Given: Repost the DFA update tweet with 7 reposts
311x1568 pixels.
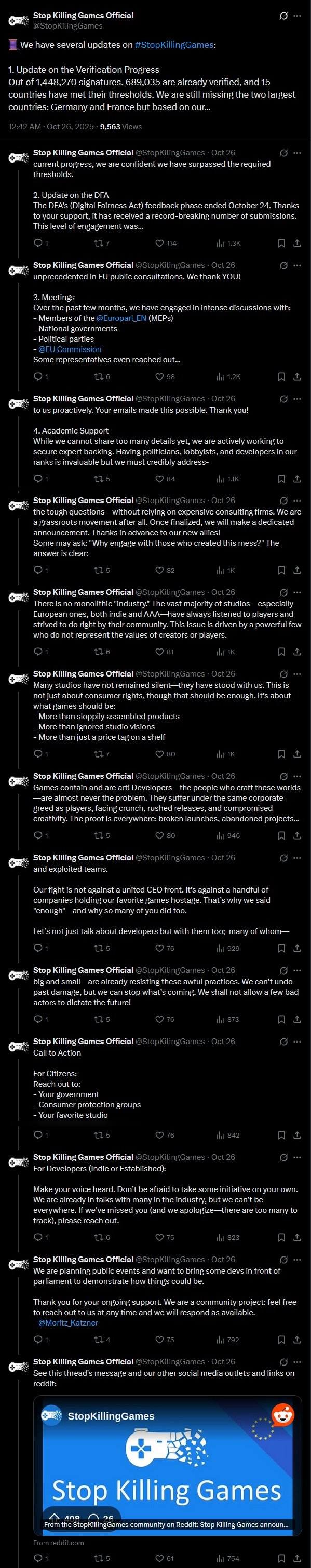Looking at the screenshot, I should point(102,243).
